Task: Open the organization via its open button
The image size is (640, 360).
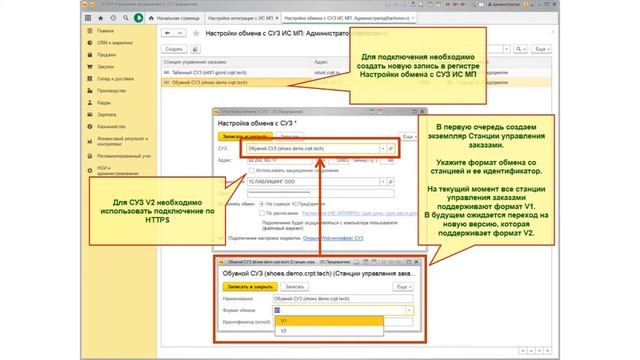Action: pos(391,182)
